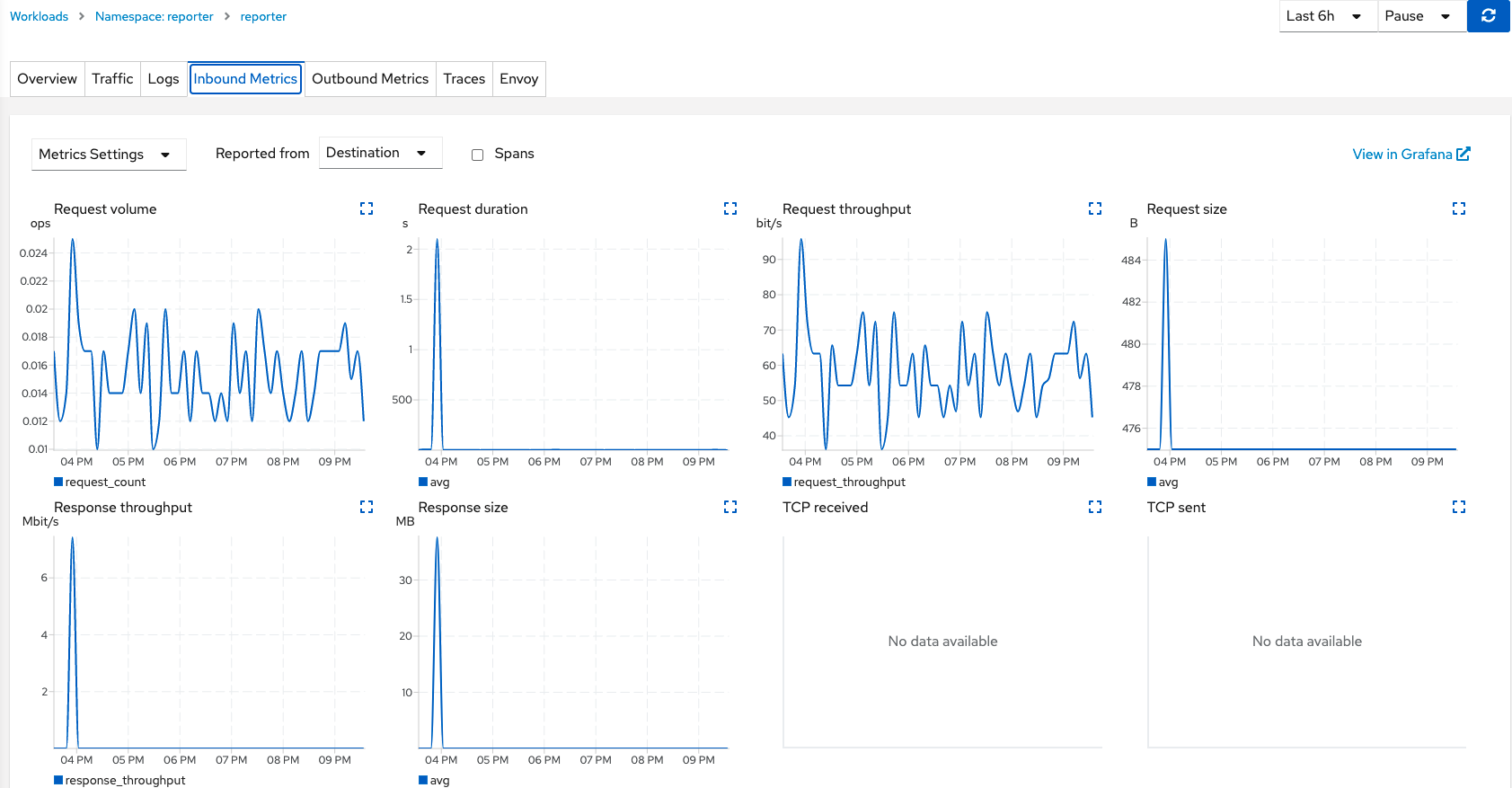1512x788 pixels.
Task: Open the Metrics Settings dropdown
Action: (108, 155)
